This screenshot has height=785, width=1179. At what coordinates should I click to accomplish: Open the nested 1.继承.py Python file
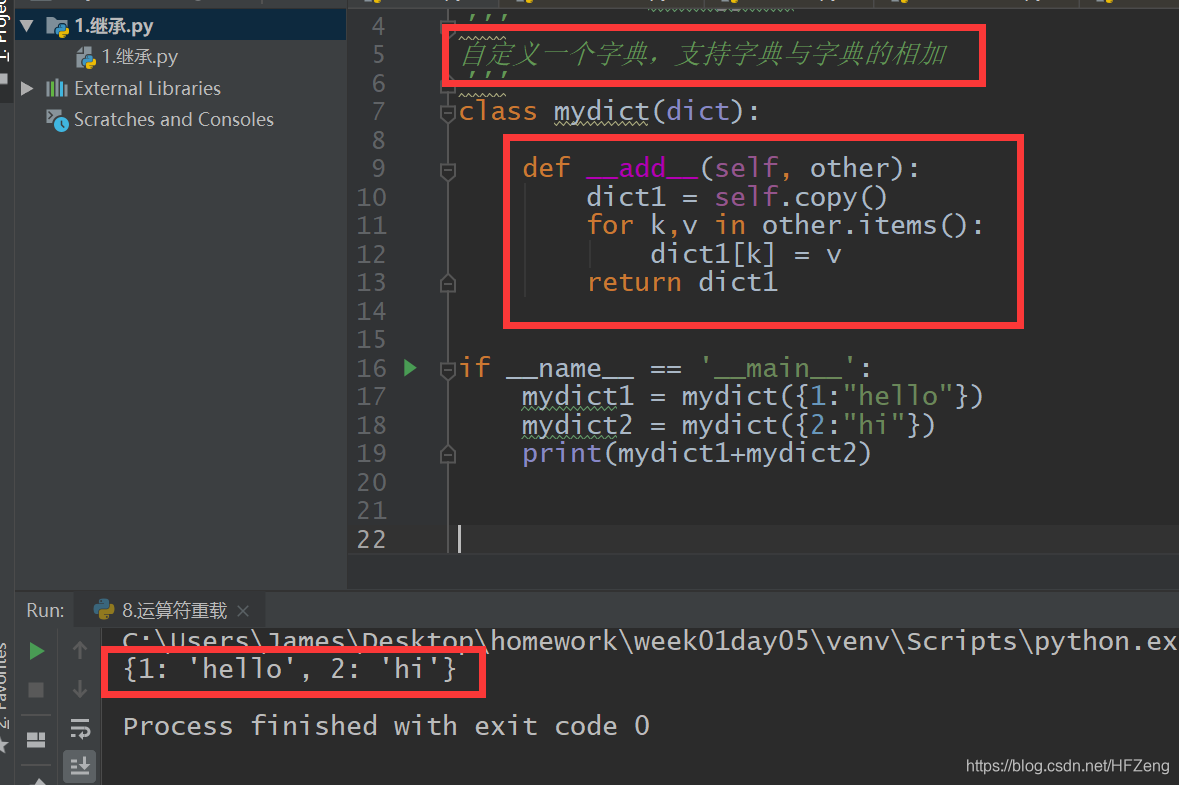point(140,57)
